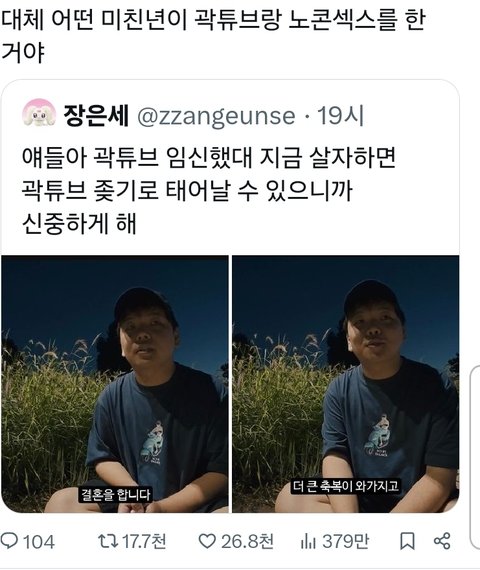Click the 17.7천 retweet count
The height and width of the screenshot is (570, 480).
tap(144, 541)
